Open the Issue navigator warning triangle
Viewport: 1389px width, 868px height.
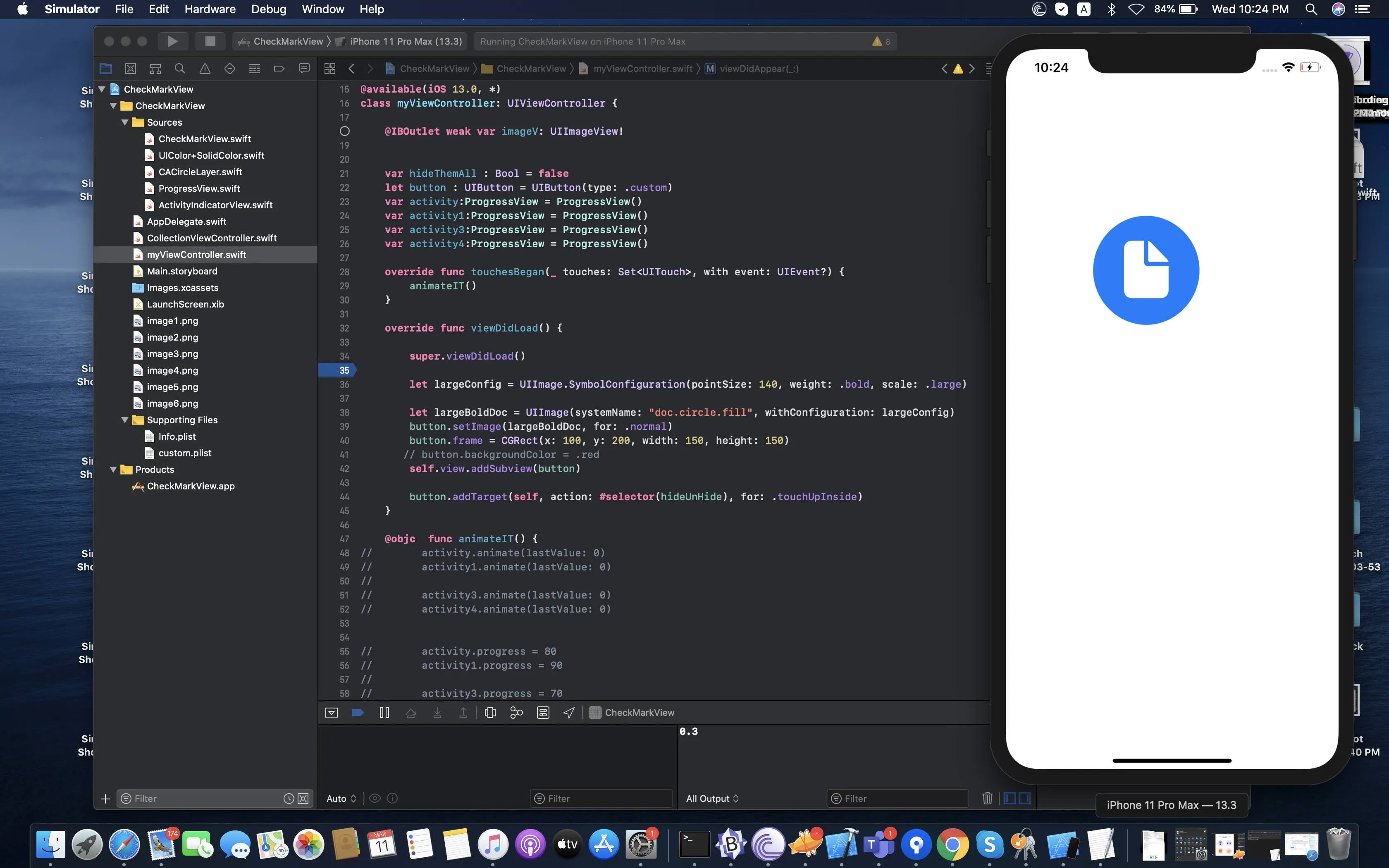click(204, 69)
